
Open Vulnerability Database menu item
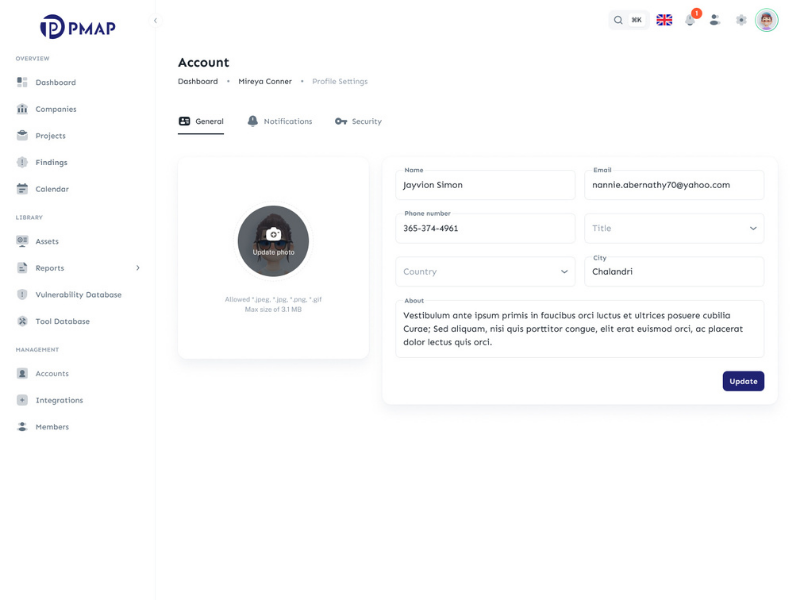78,294
